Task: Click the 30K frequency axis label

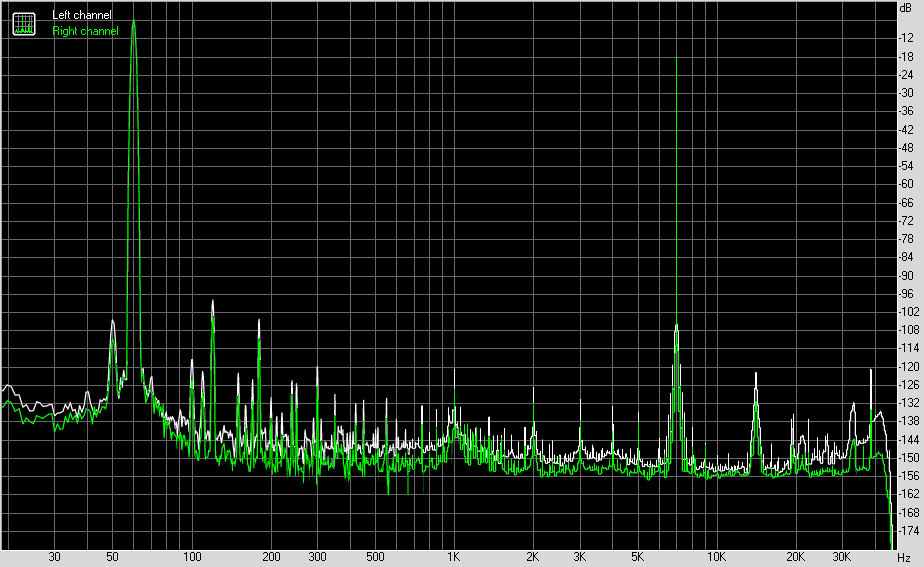Action: coord(842,557)
